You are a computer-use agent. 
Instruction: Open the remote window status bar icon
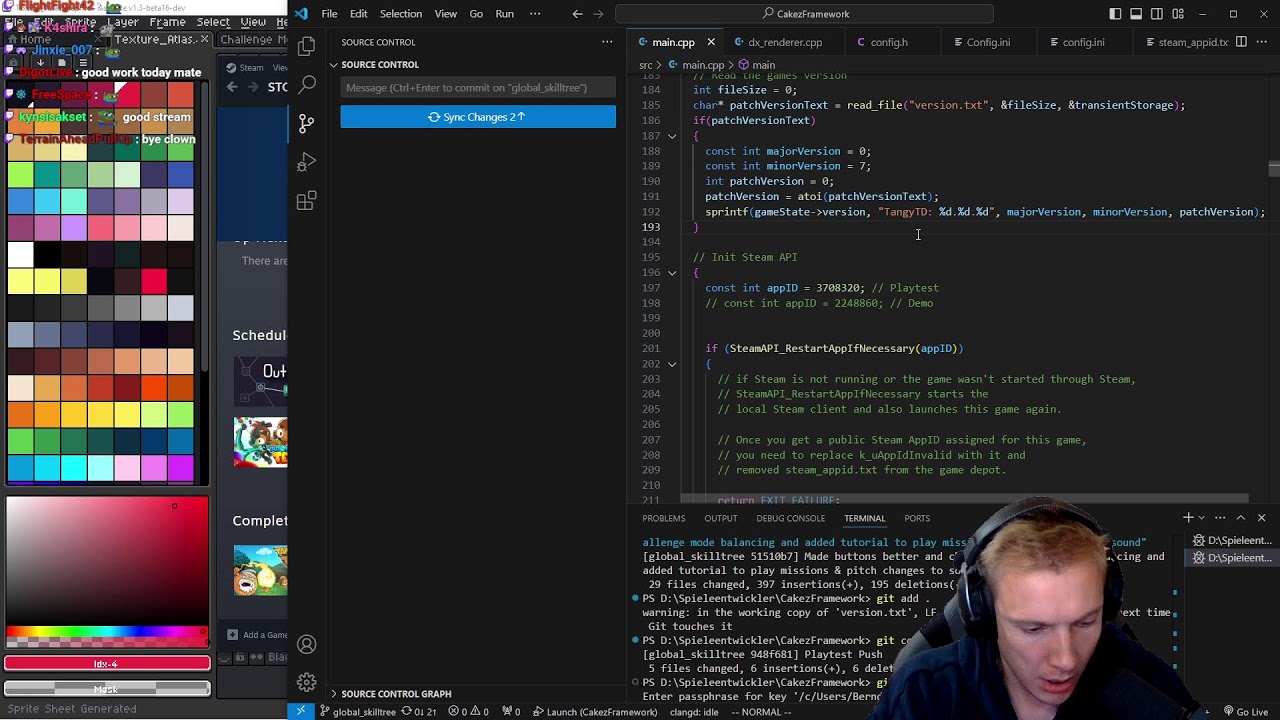point(301,712)
